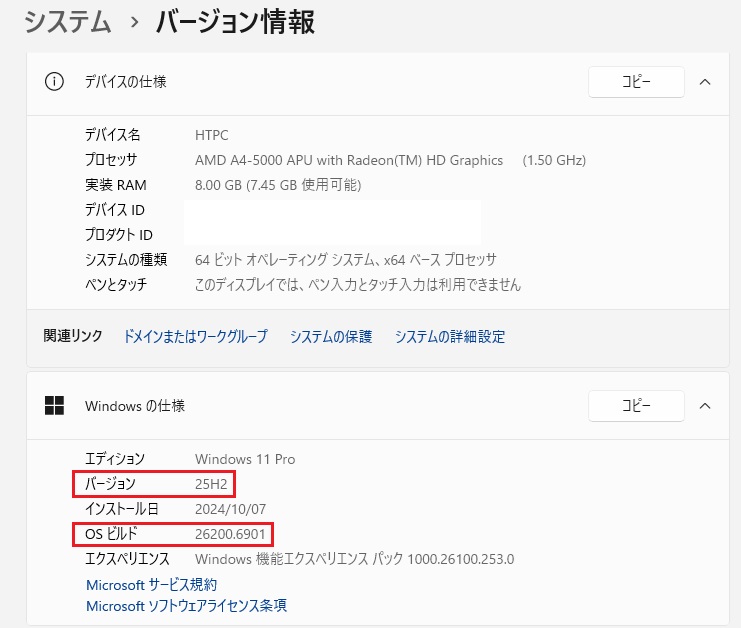Go back to システム in the breadcrumb
741x628 pixels.
[x=68, y=22]
